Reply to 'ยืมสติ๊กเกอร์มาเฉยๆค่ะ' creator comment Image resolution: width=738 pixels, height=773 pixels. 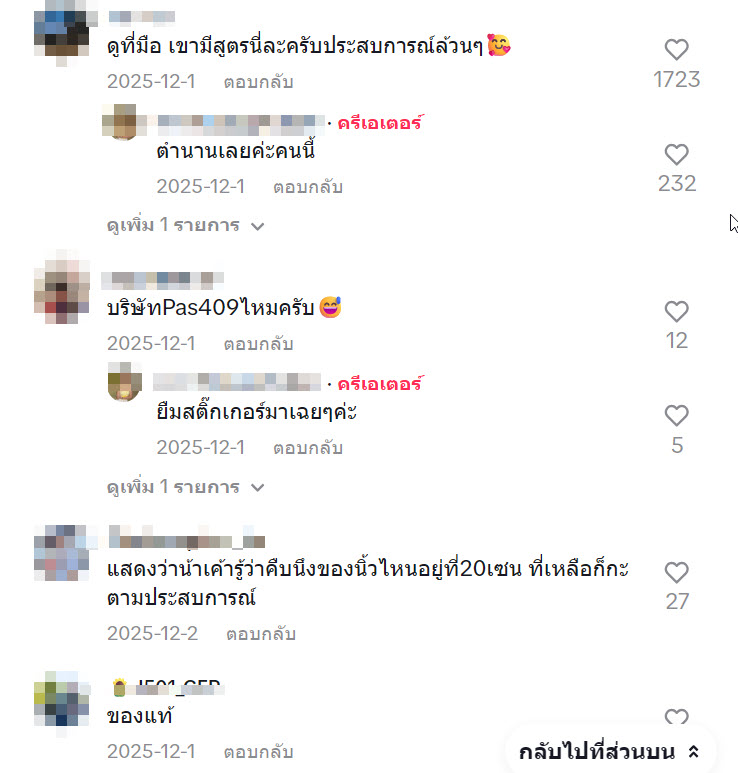[x=308, y=448]
